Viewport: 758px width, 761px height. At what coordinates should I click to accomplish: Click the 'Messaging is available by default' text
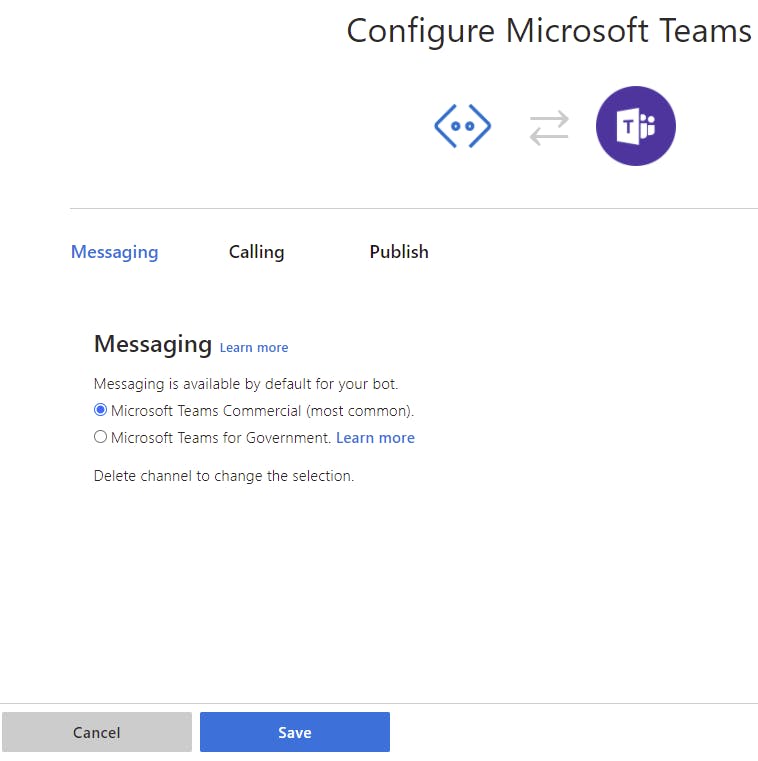tap(245, 384)
